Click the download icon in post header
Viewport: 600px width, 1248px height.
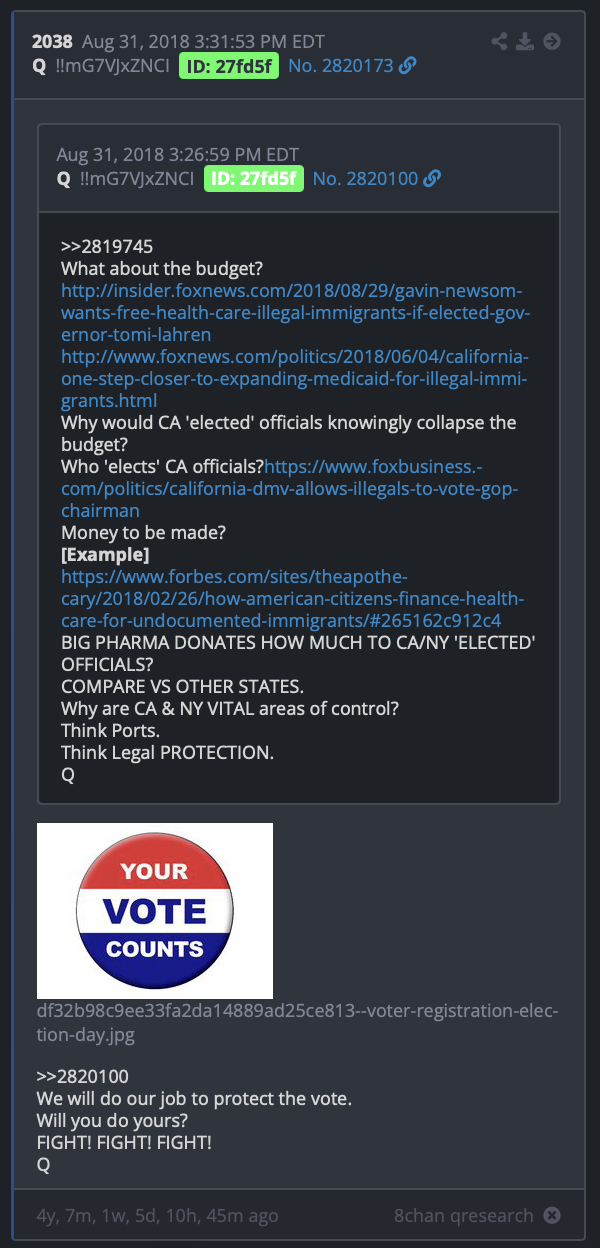(x=526, y=41)
